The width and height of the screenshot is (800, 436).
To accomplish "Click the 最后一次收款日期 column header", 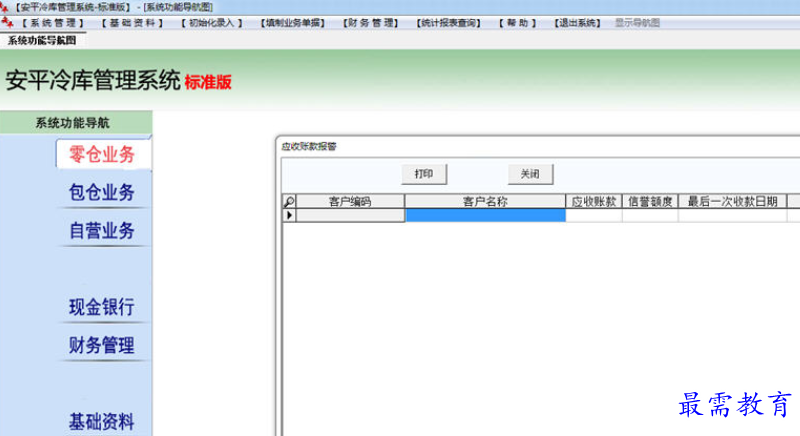I will tap(732, 201).
